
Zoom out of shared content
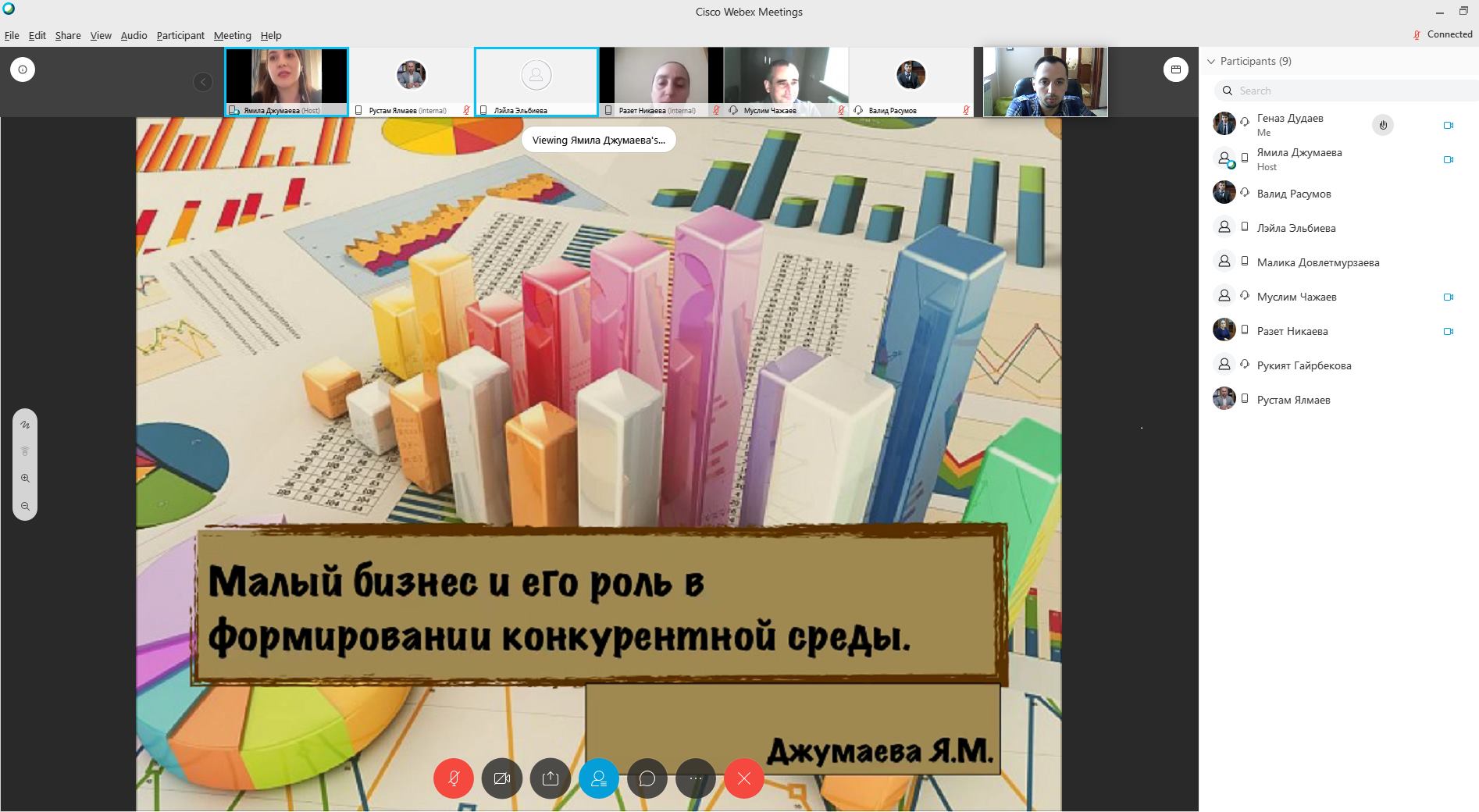click(x=25, y=506)
